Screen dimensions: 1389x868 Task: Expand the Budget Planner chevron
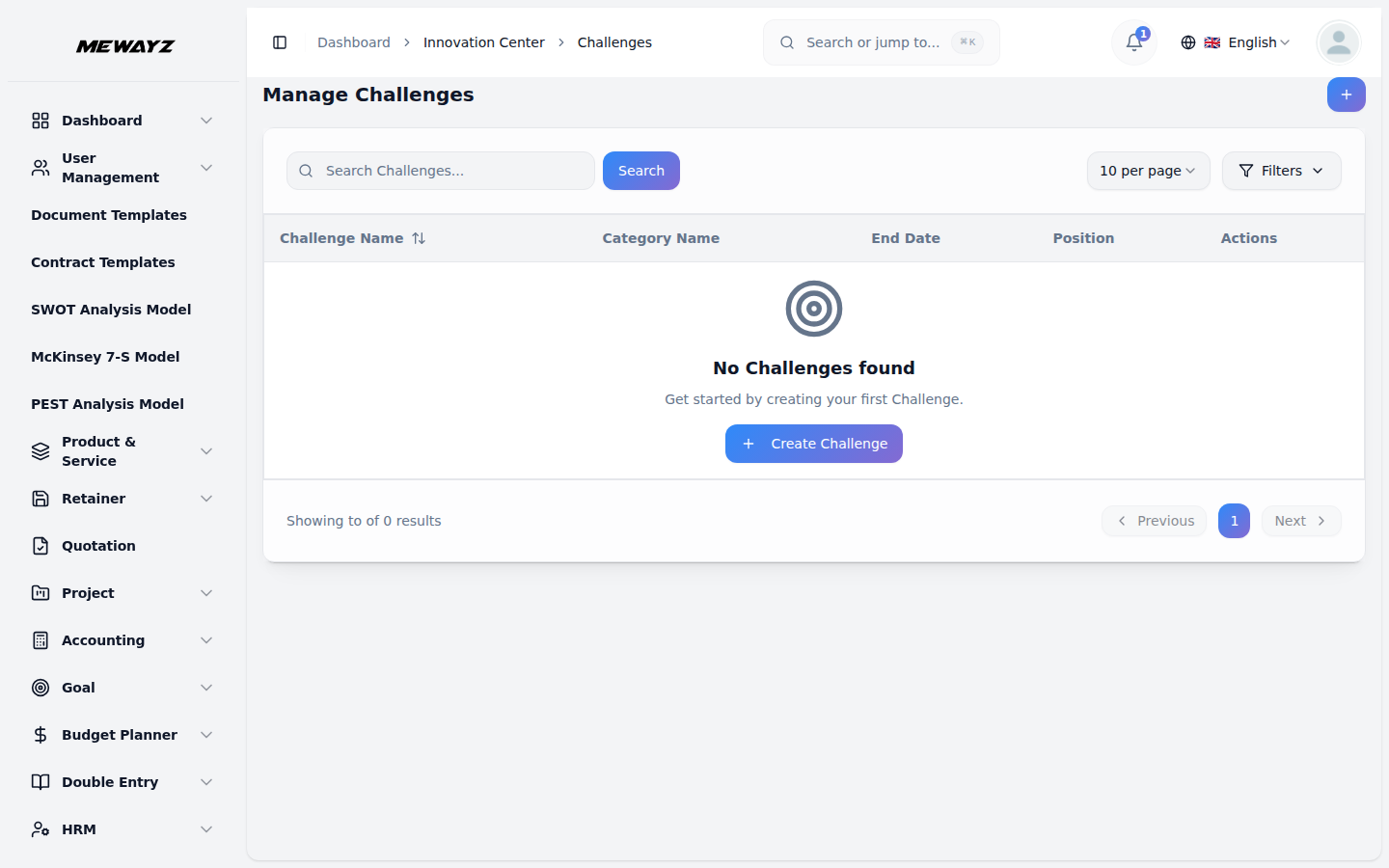pos(206,735)
